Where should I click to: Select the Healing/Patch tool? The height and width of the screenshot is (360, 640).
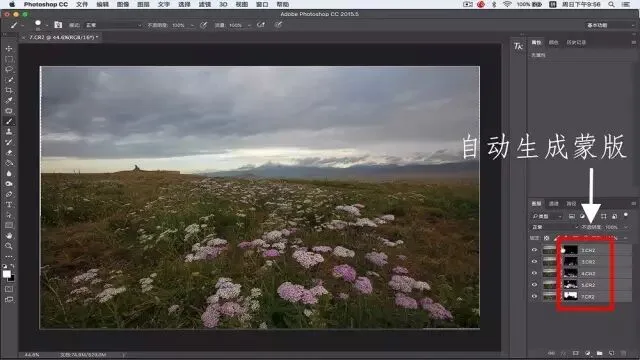coord(9,111)
